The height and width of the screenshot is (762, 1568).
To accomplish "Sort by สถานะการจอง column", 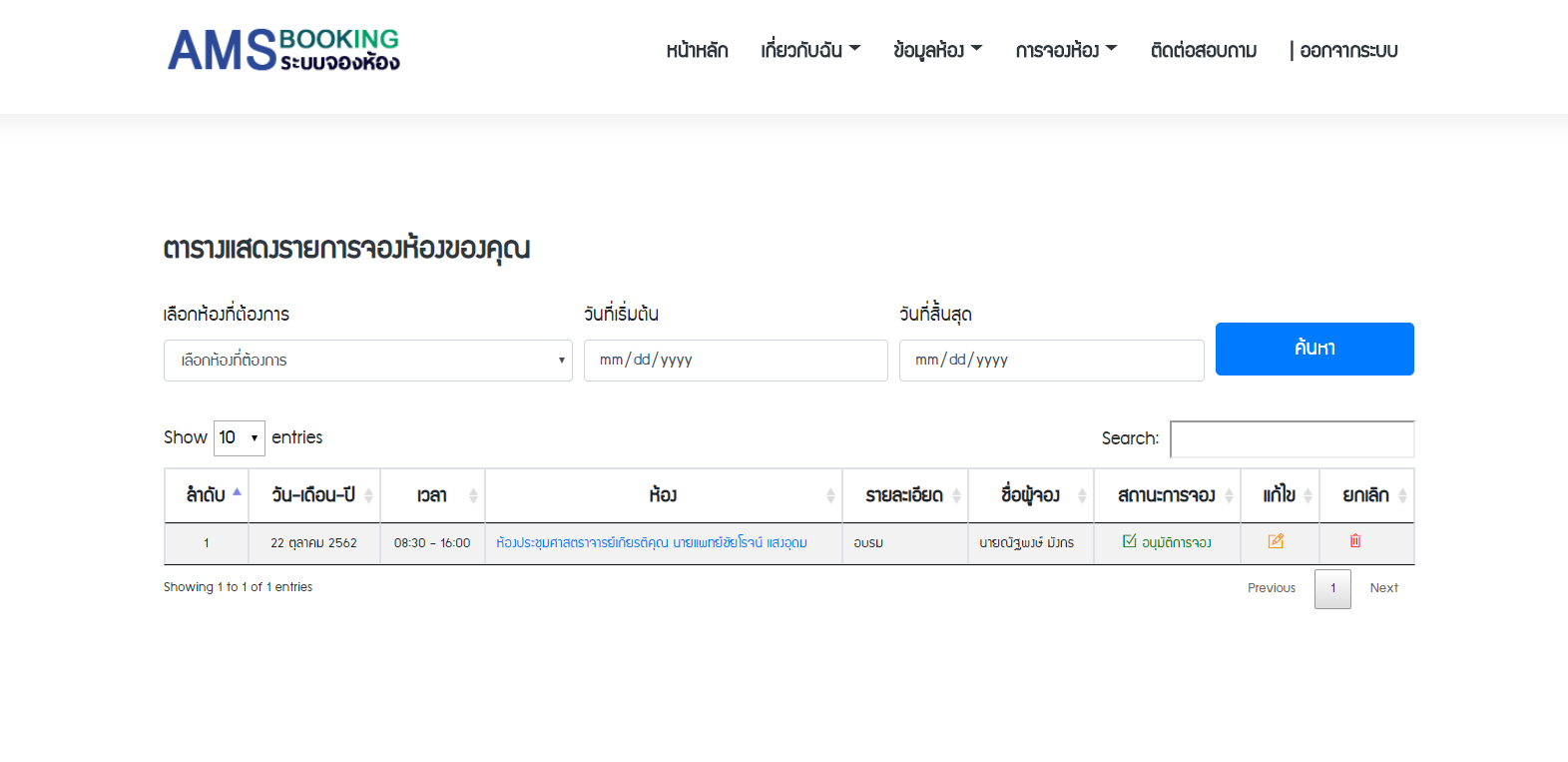I will (1167, 495).
